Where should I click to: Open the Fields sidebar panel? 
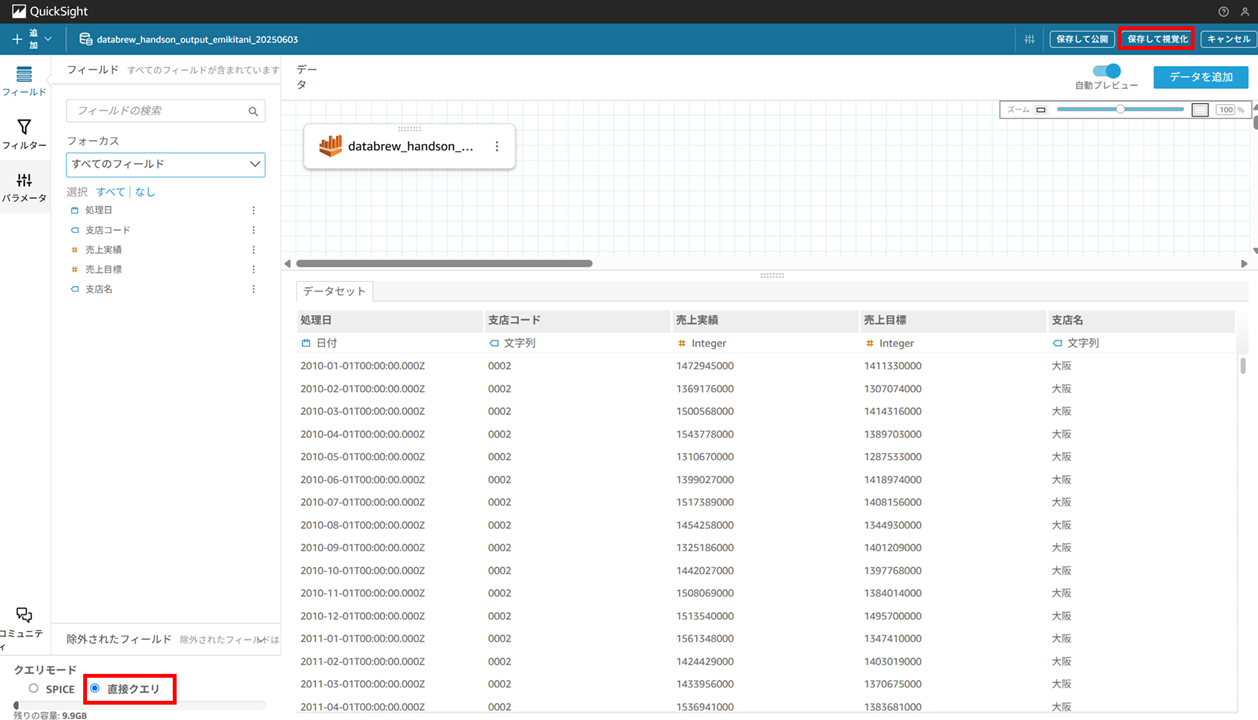pyautogui.click(x=24, y=81)
